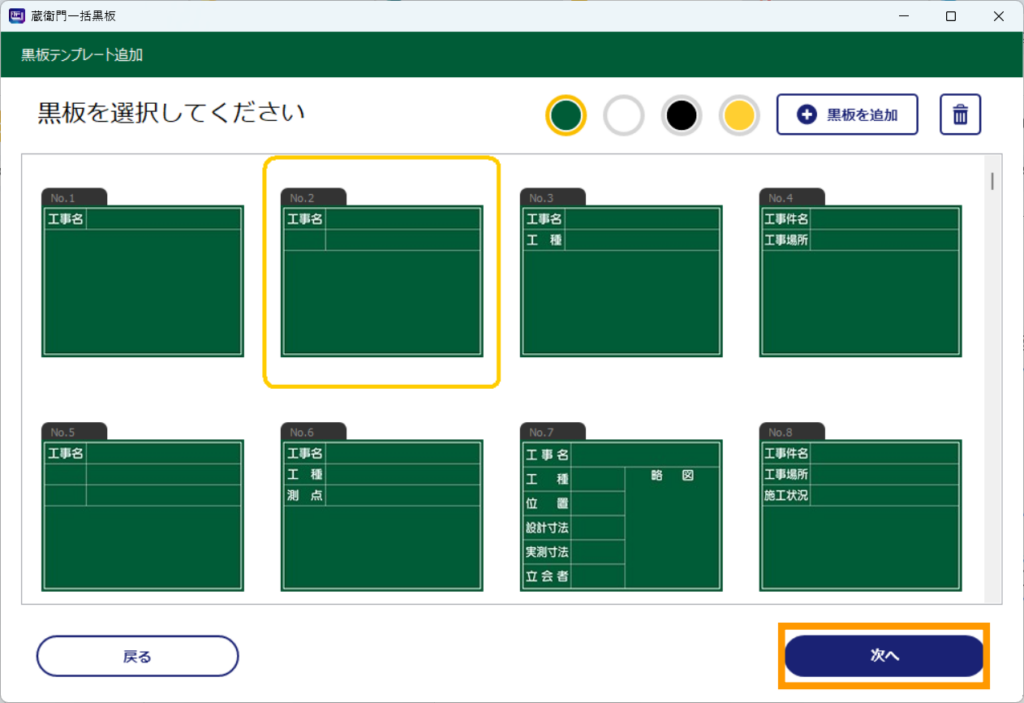This screenshot has width=1024, height=703.
Task: Choose blackboard template No.5
Action: pyautogui.click(x=142, y=507)
